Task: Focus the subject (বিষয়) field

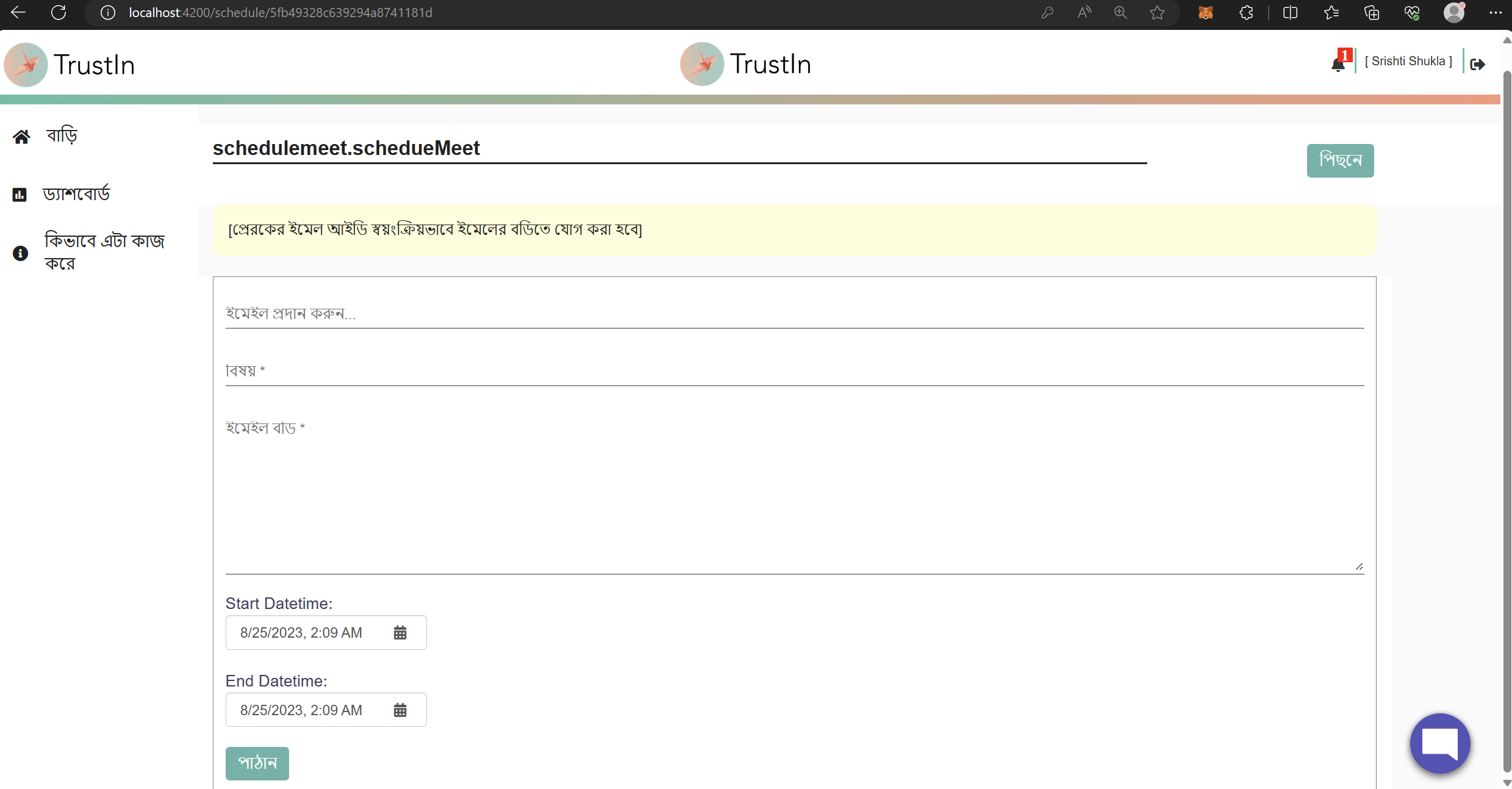Action: [x=794, y=371]
